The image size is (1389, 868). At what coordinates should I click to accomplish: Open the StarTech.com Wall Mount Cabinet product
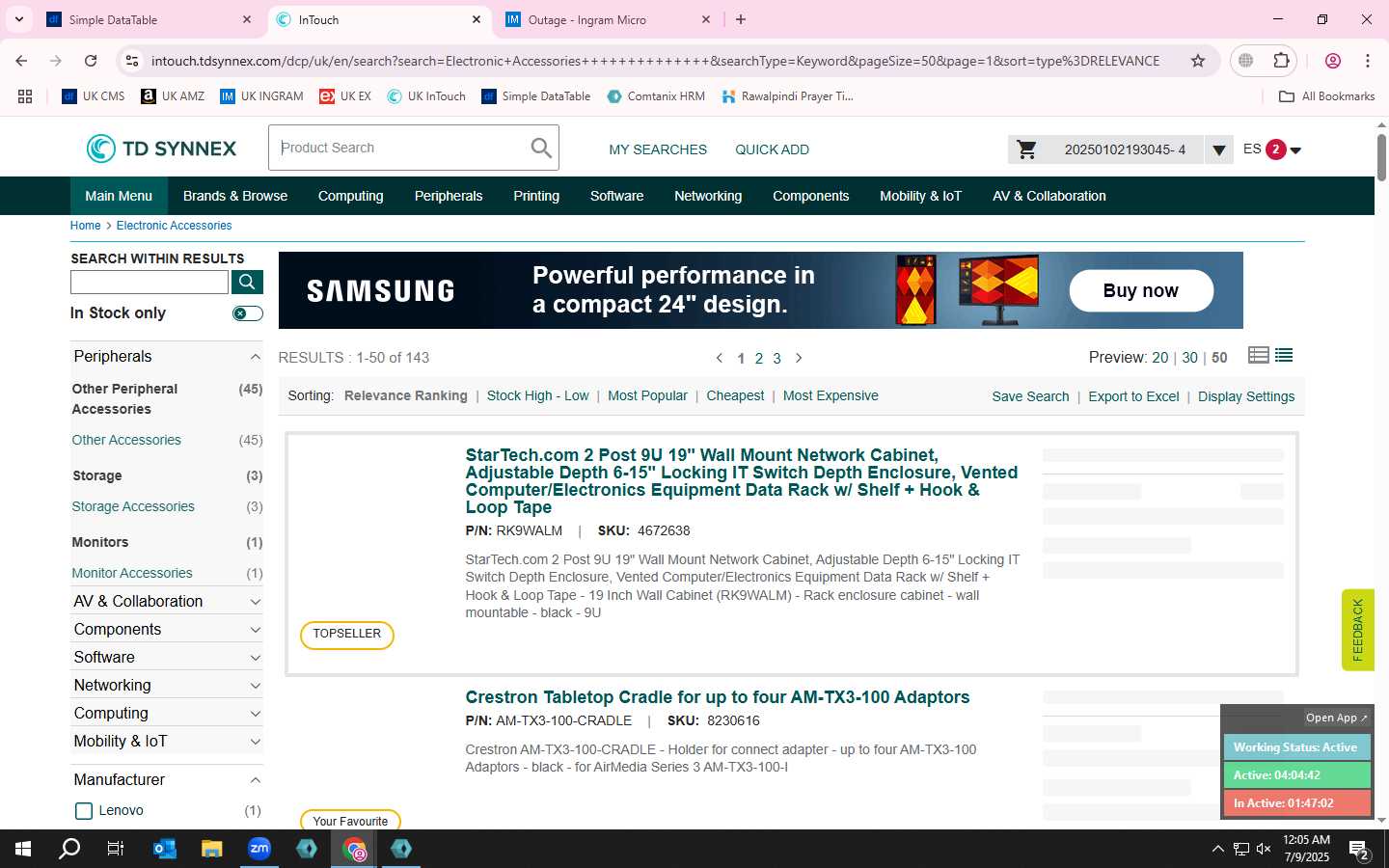(742, 481)
